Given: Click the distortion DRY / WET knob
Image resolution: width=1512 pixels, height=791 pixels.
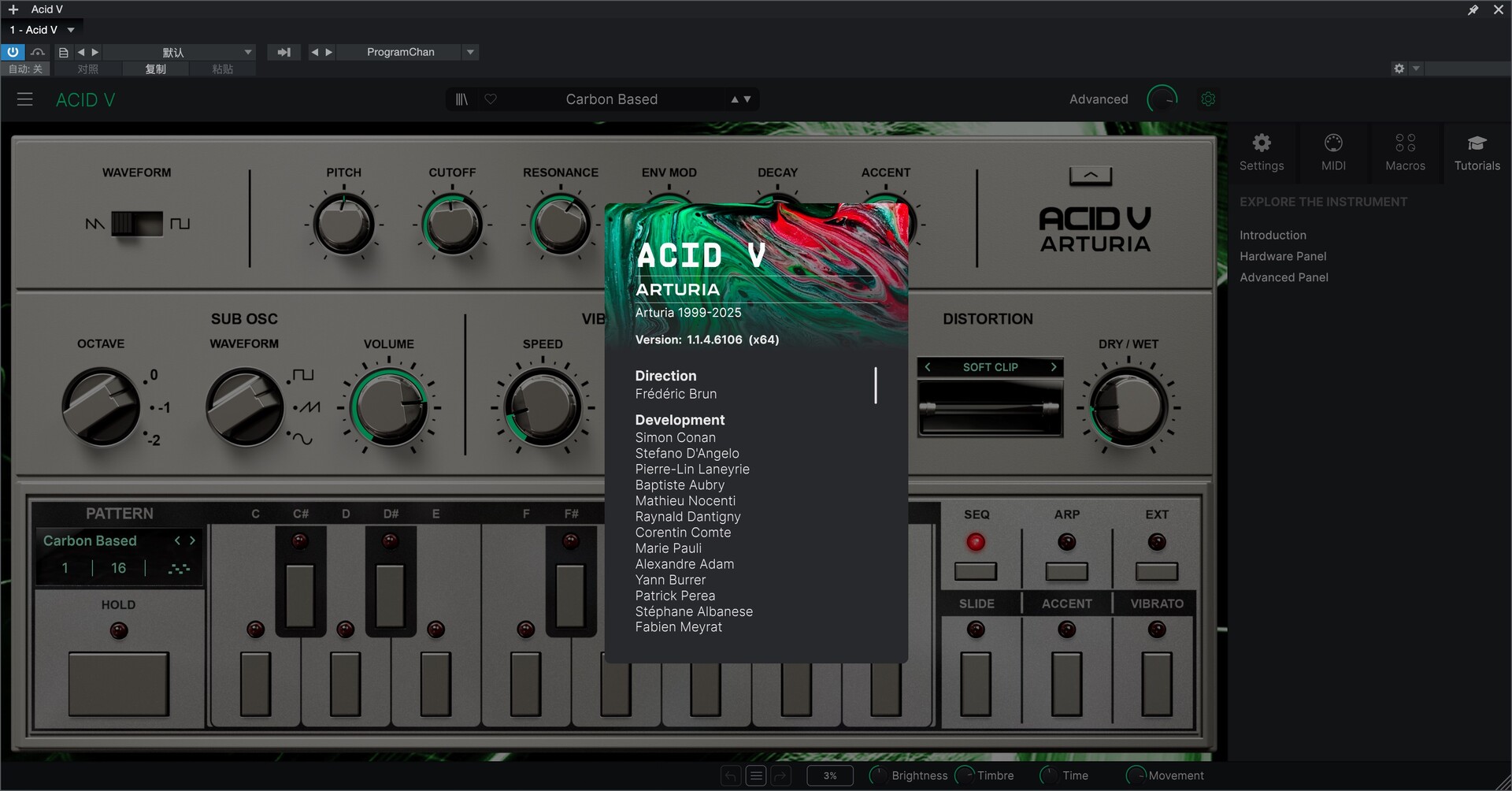Looking at the screenshot, I should 1128,407.
